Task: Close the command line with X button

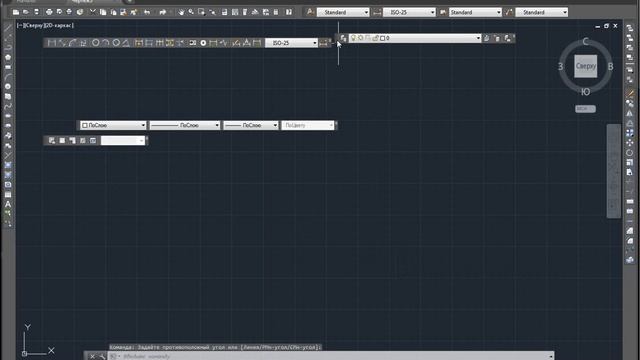Action: pos(92,356)
